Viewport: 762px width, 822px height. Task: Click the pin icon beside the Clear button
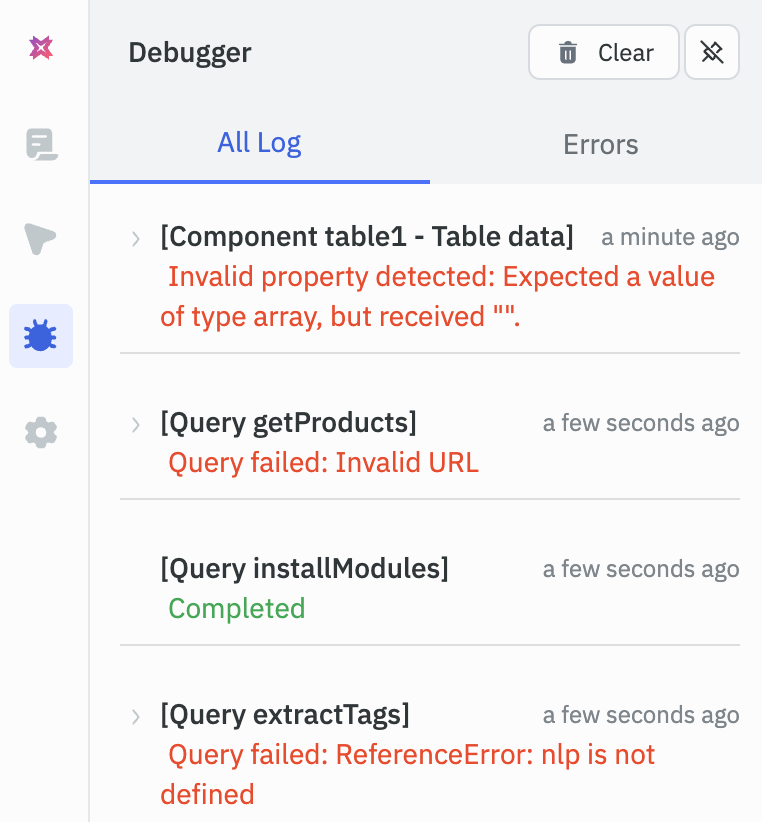coord(712,52)
